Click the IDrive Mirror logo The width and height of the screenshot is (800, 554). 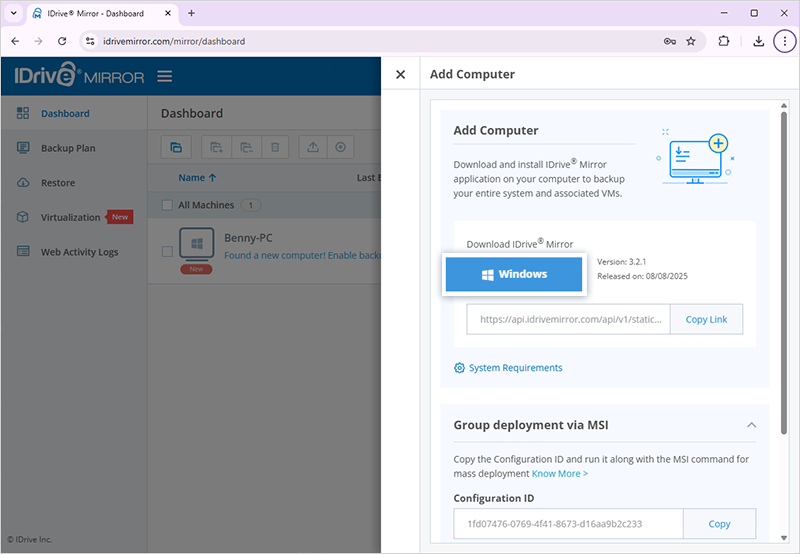point(80,75)
